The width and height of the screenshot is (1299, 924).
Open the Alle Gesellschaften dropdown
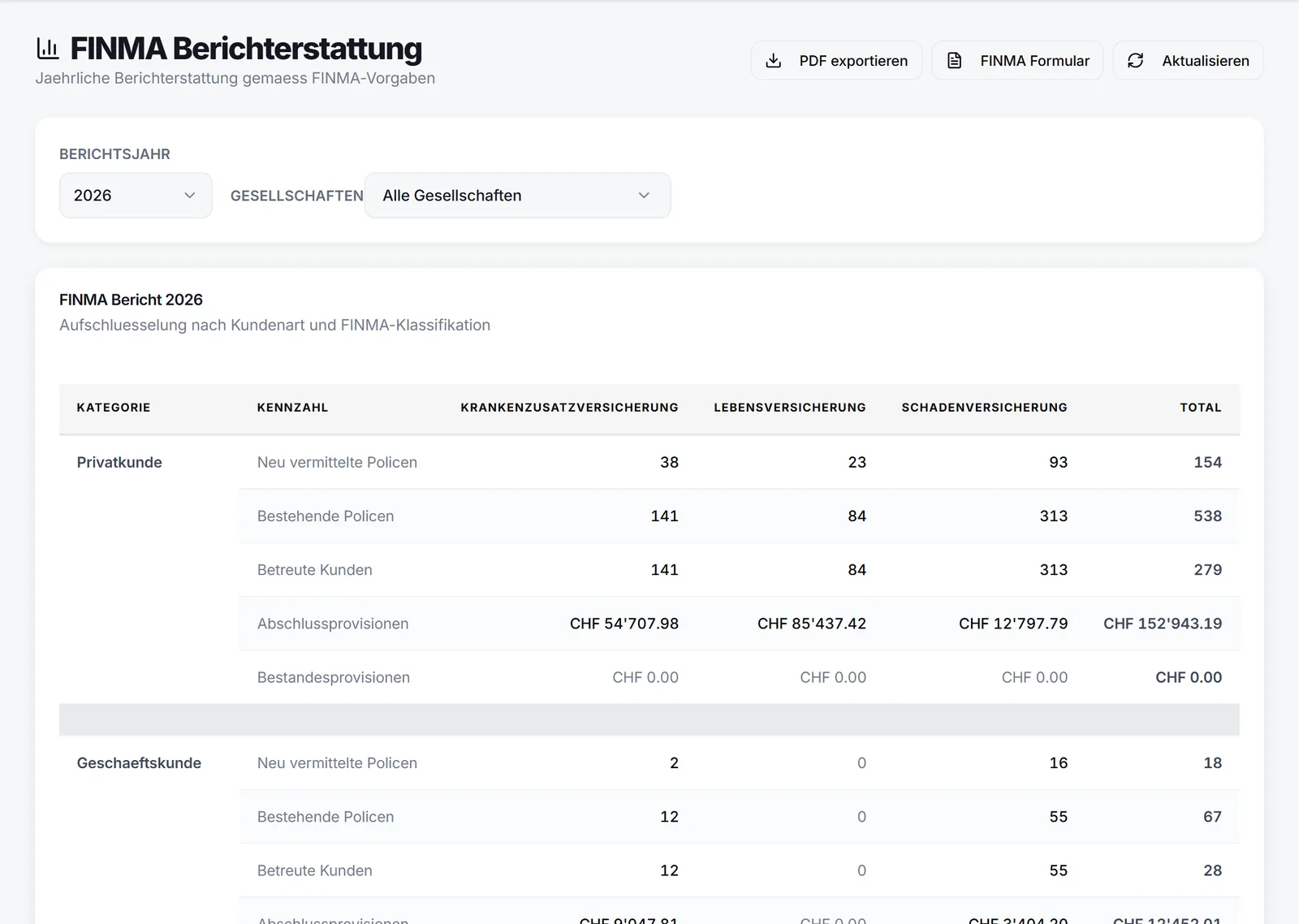518,196
